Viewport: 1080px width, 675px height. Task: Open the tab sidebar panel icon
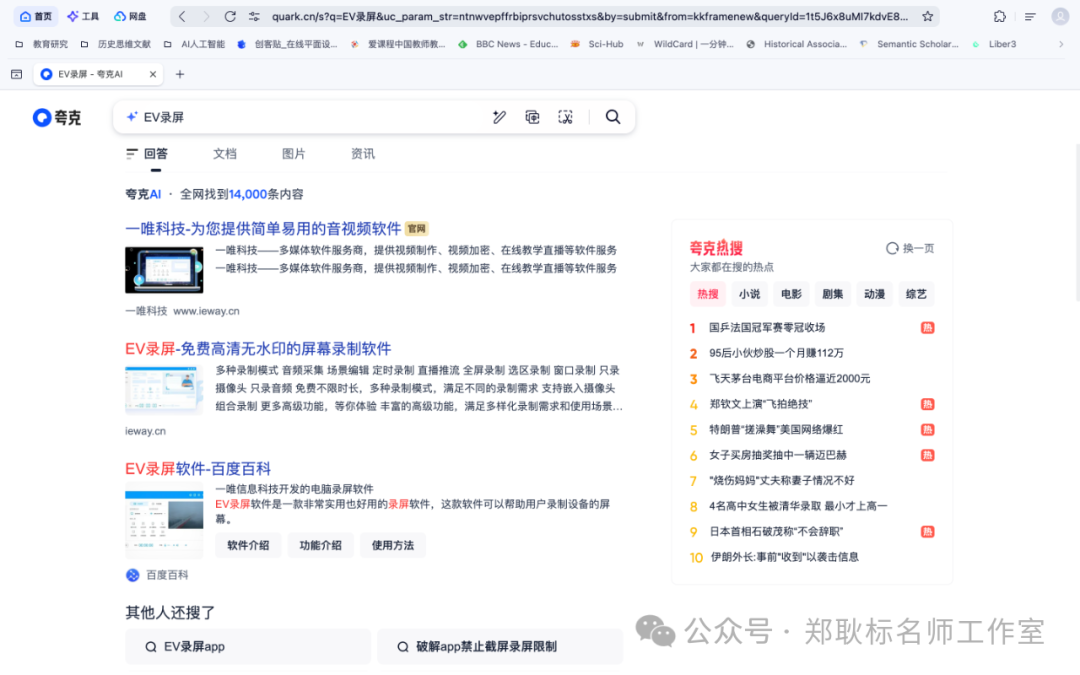tap(17, 74)
